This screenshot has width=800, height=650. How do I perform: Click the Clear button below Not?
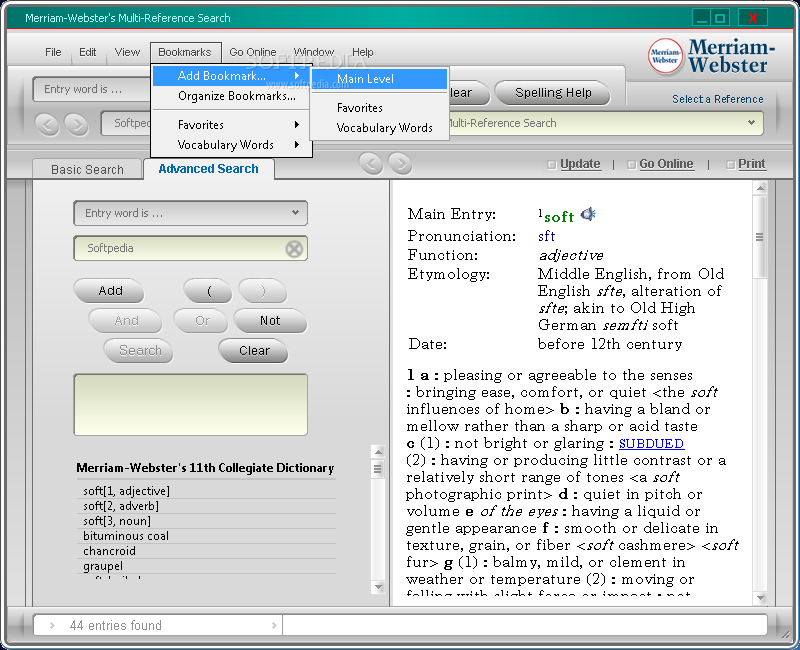254,351
